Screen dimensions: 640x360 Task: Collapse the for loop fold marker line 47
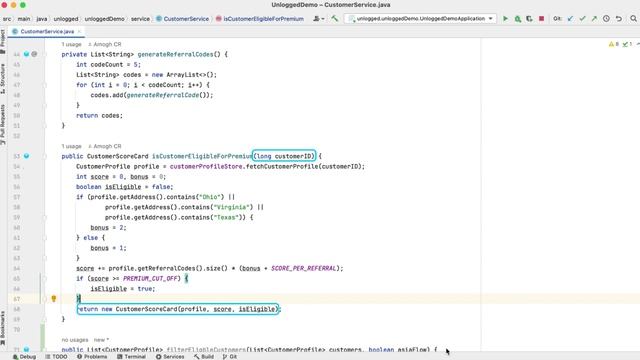(45, 85)
